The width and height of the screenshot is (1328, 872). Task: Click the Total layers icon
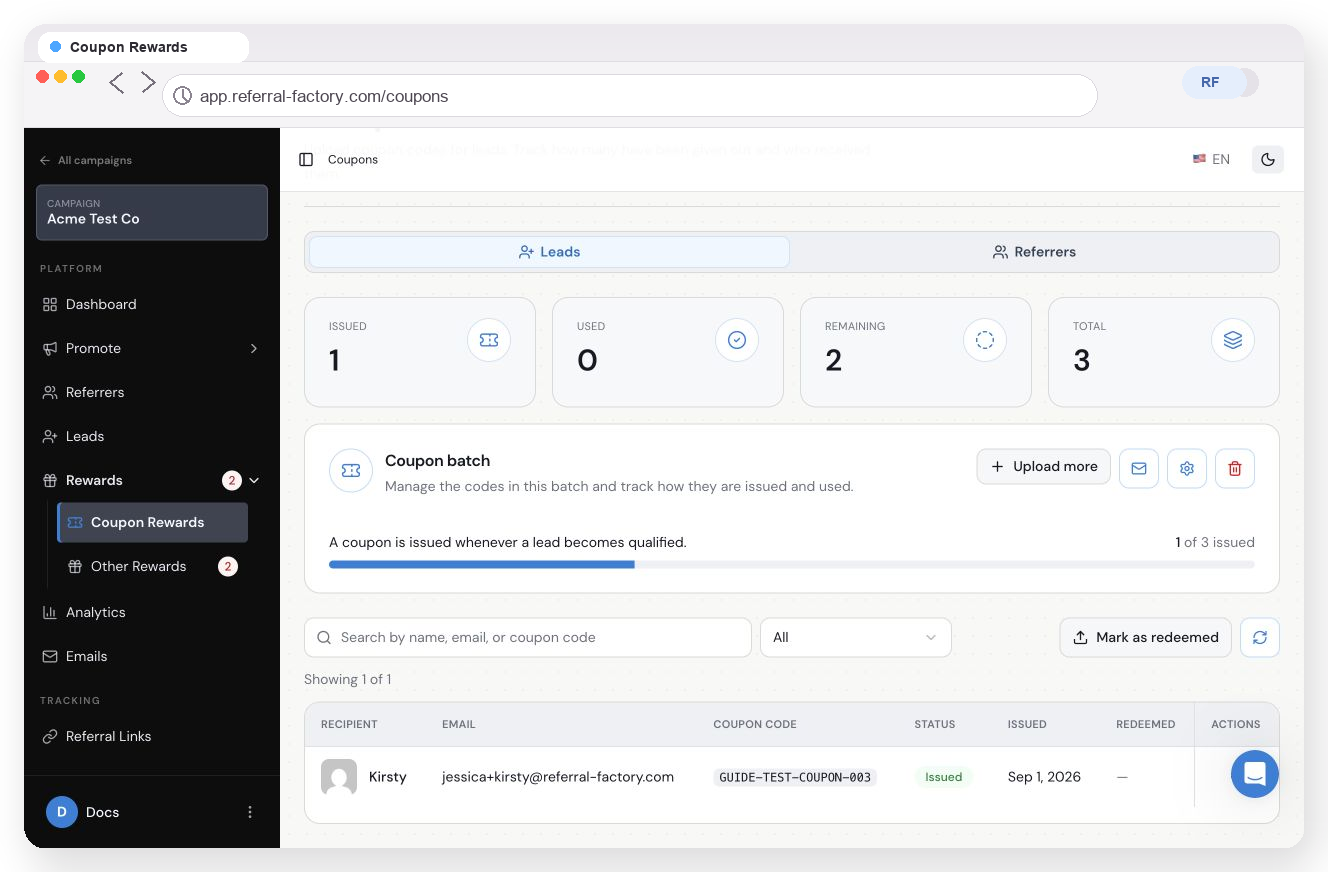pos(1233,341)
